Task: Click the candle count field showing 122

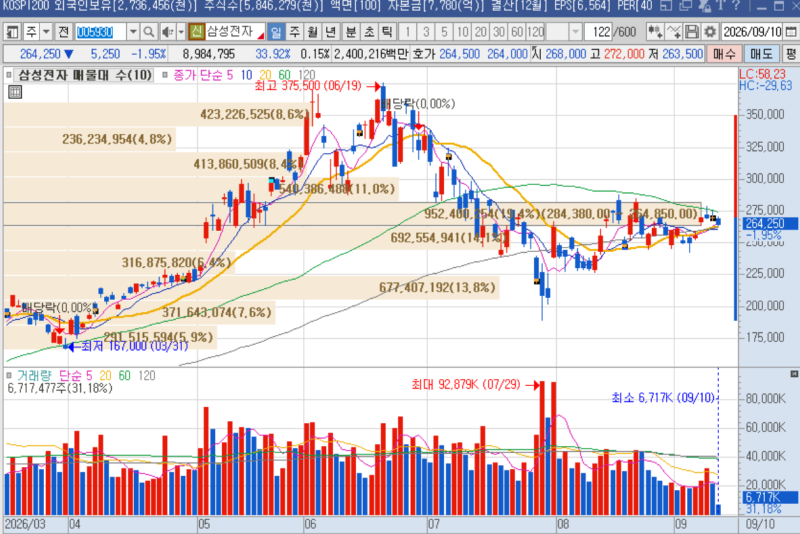Action: [598, 32]
